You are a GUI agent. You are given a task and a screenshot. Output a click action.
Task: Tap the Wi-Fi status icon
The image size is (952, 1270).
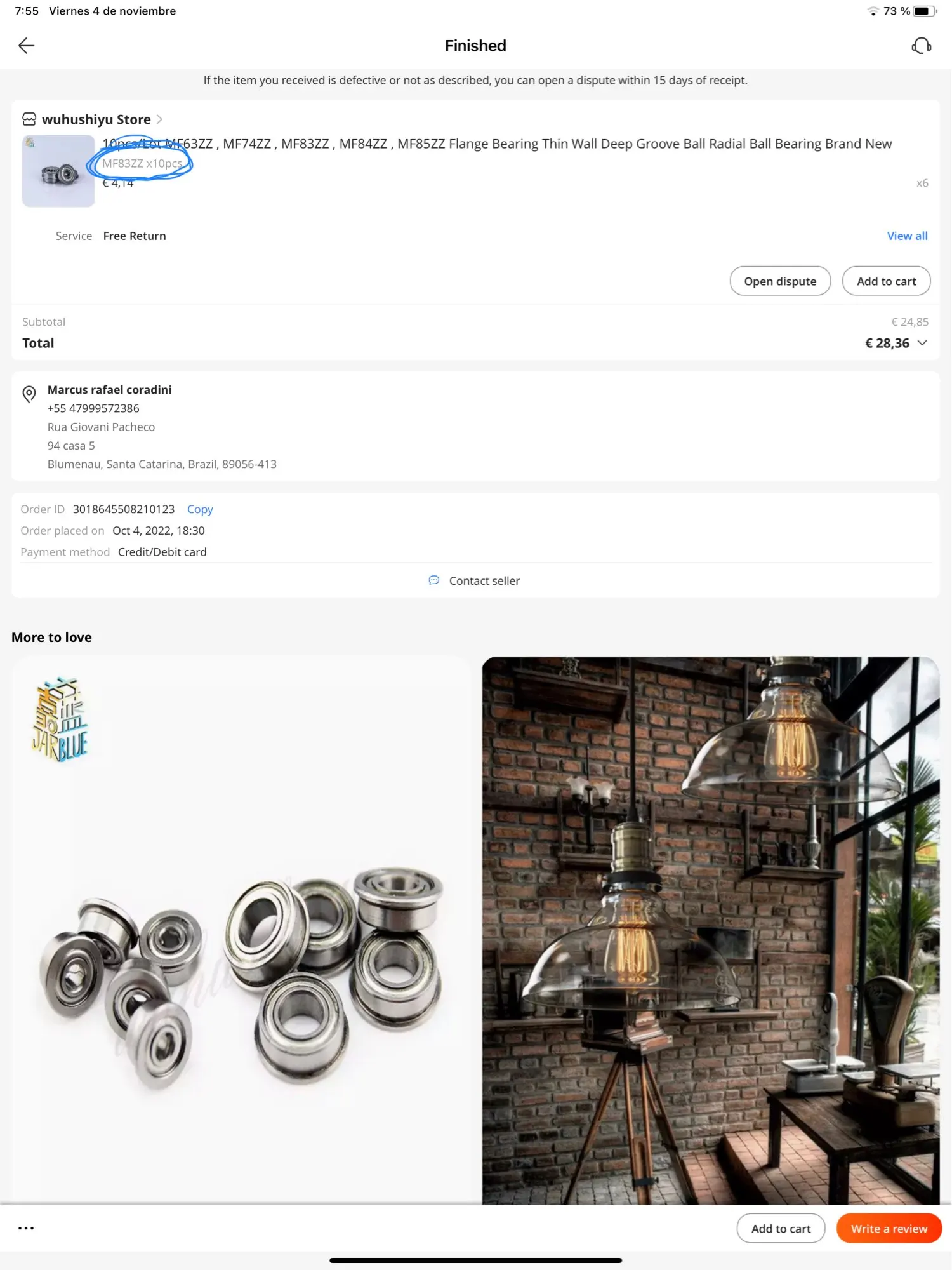point(873,11)
